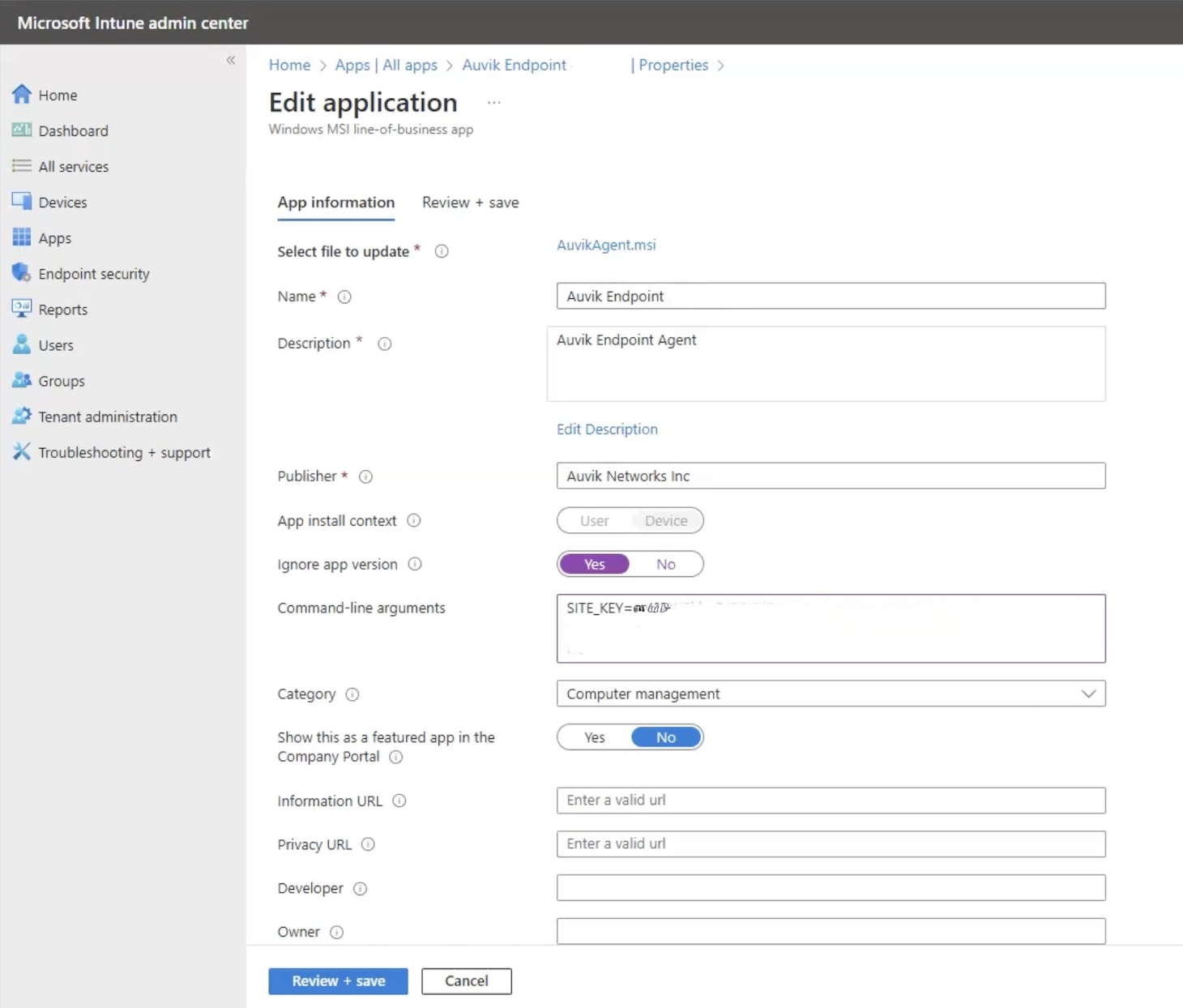This screenshot has width=1183, height=1008.
Task: Click info icon beside Developer label
Action: point(361,889)
